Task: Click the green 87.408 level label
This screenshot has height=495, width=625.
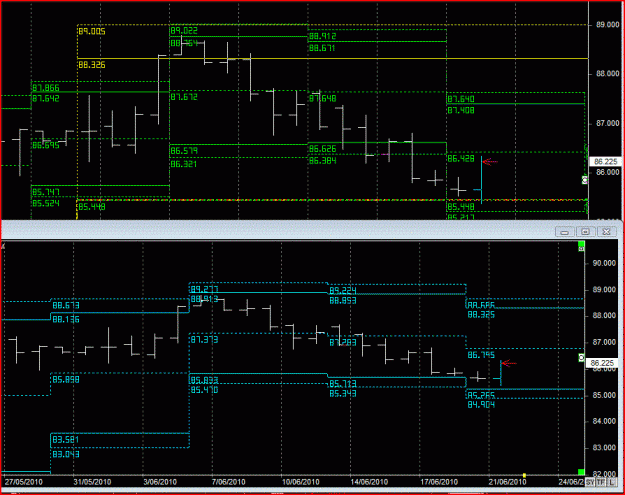Action: coord(461,110)
